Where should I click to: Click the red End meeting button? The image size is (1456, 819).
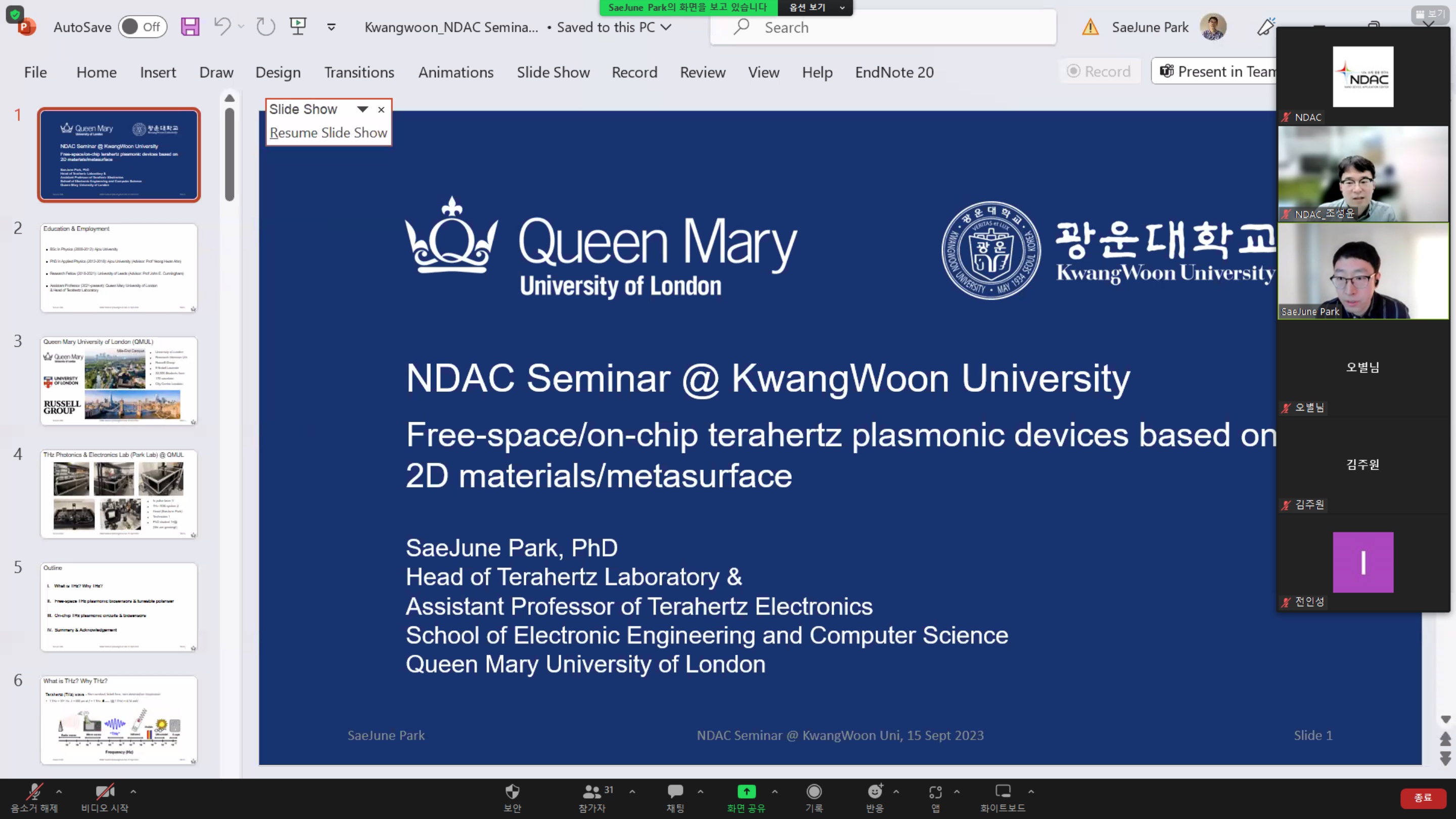[x=1423, y=798]
